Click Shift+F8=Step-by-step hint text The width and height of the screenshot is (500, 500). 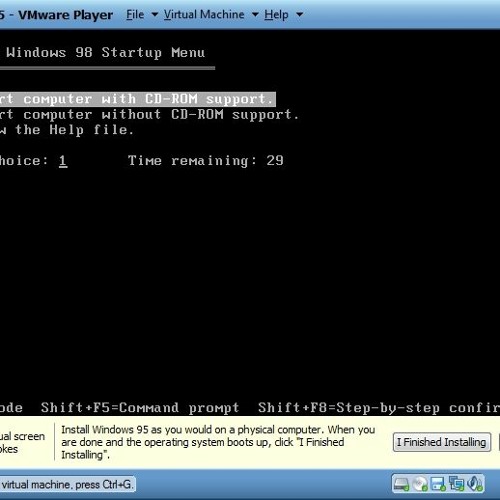point(379,408)
